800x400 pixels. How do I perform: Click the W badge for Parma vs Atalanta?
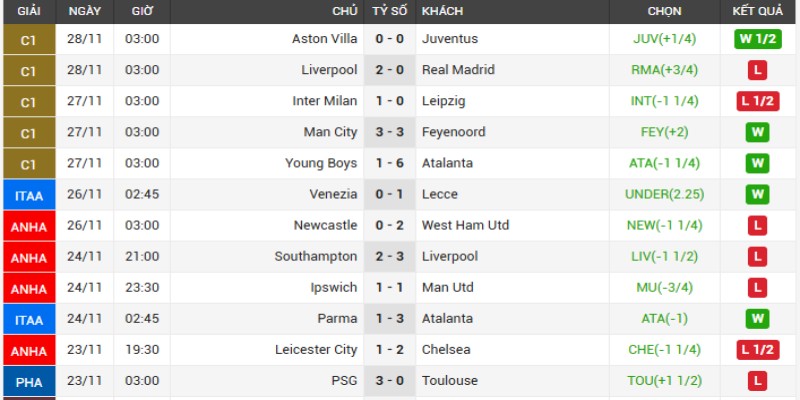758,319
